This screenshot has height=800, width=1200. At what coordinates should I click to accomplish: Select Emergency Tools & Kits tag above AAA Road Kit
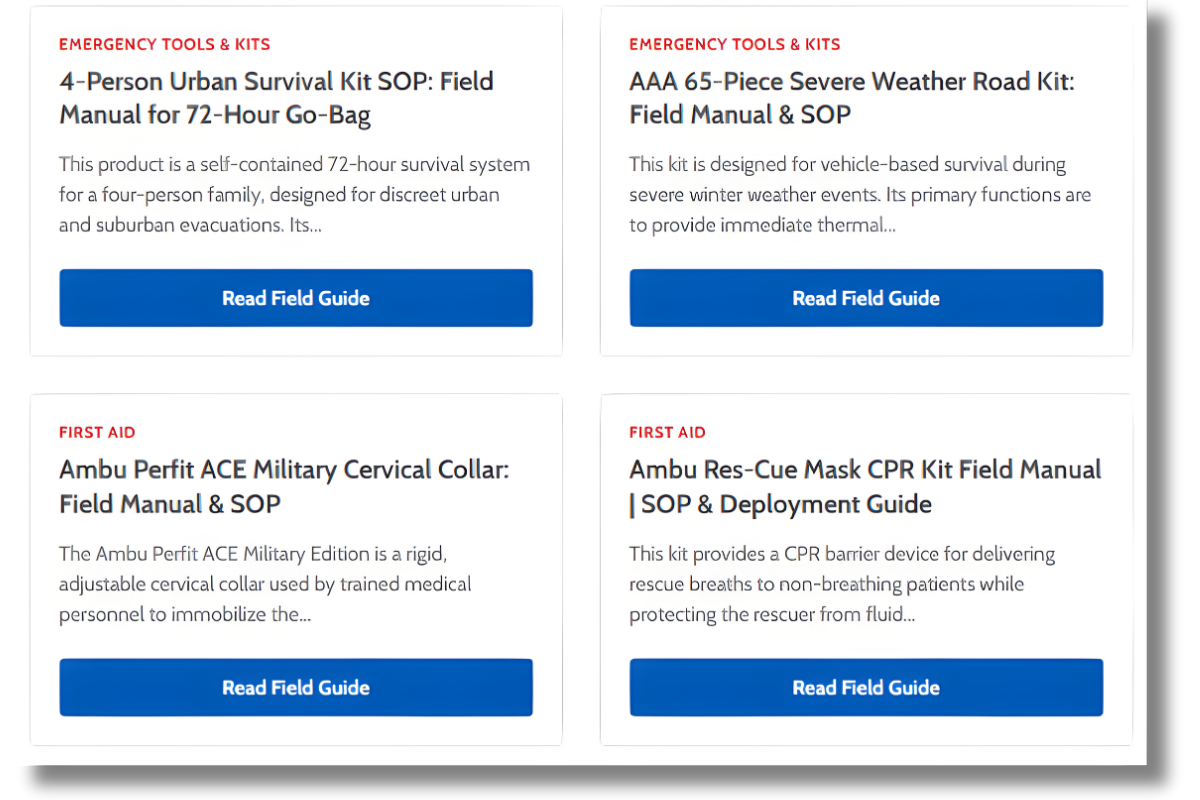[x=735, y=44]
